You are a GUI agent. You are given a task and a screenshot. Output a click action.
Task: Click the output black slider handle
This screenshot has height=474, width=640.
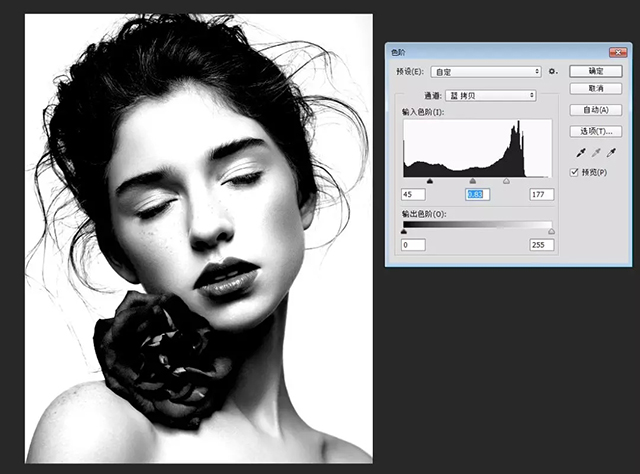click(x=403, y=231)
